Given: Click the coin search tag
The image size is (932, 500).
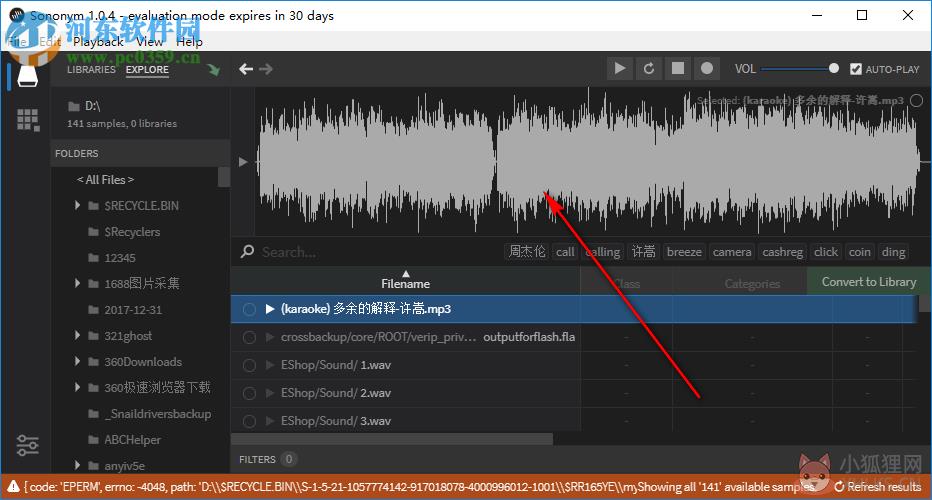Looking at the screenshot, I should (x=859, y=251).
